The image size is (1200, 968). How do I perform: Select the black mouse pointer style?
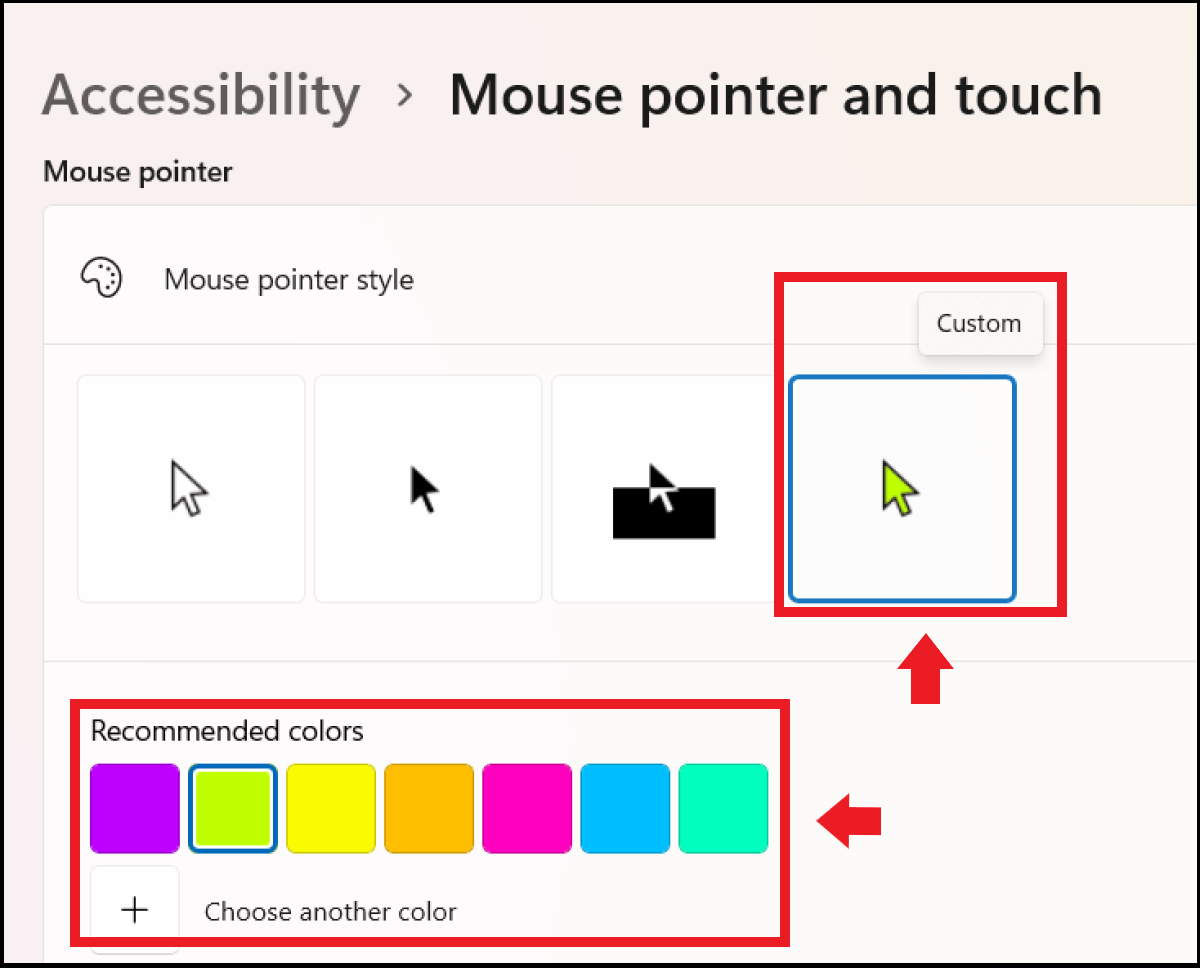coord(428,488)
